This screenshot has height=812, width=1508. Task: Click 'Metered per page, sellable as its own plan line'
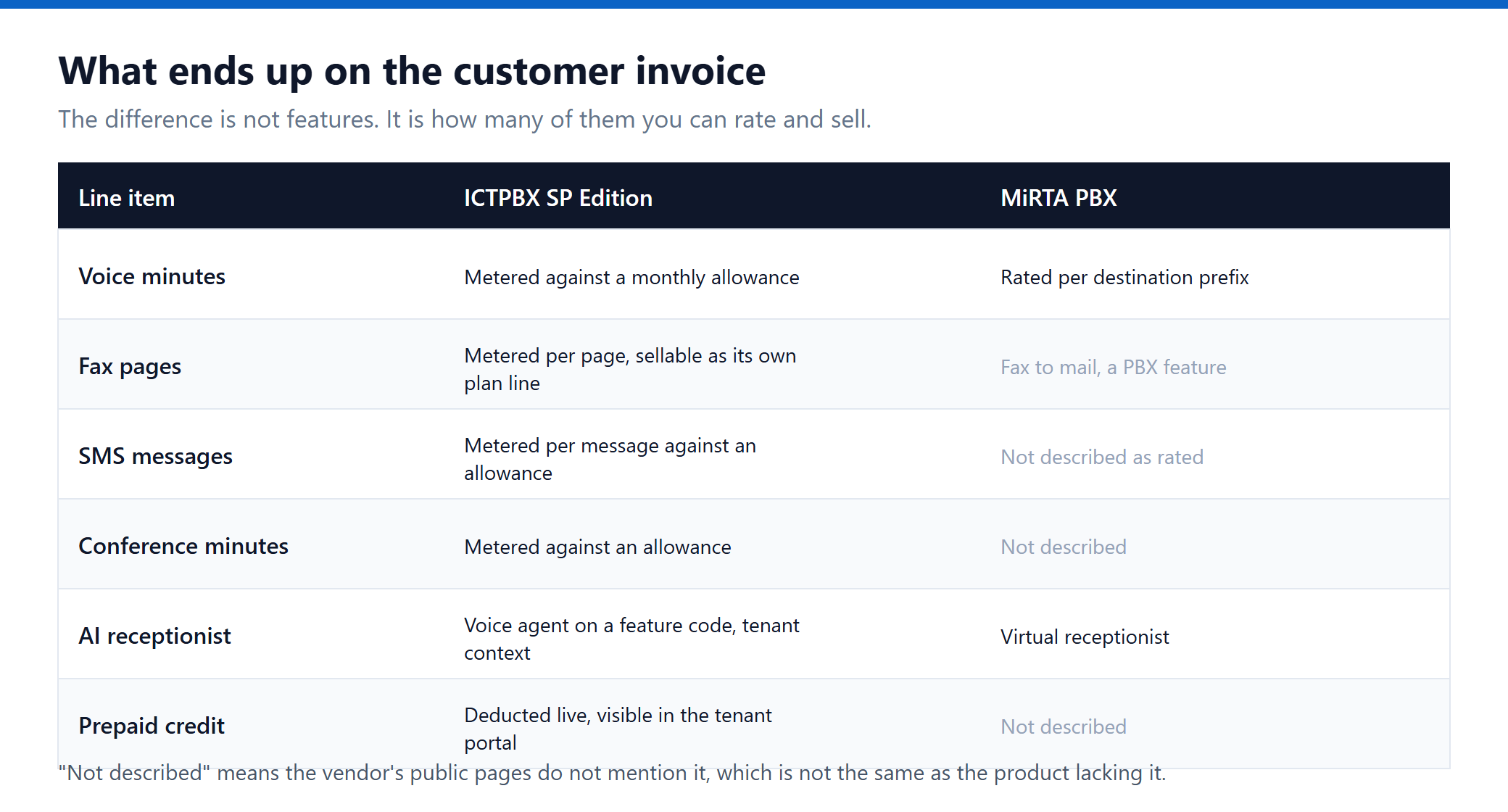[x=630, y=369]
